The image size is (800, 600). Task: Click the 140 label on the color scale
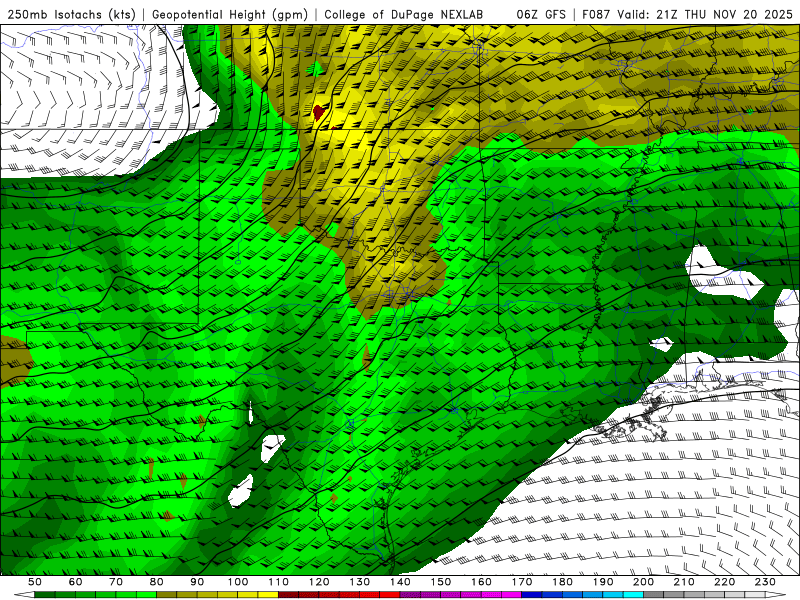point(400,582)
